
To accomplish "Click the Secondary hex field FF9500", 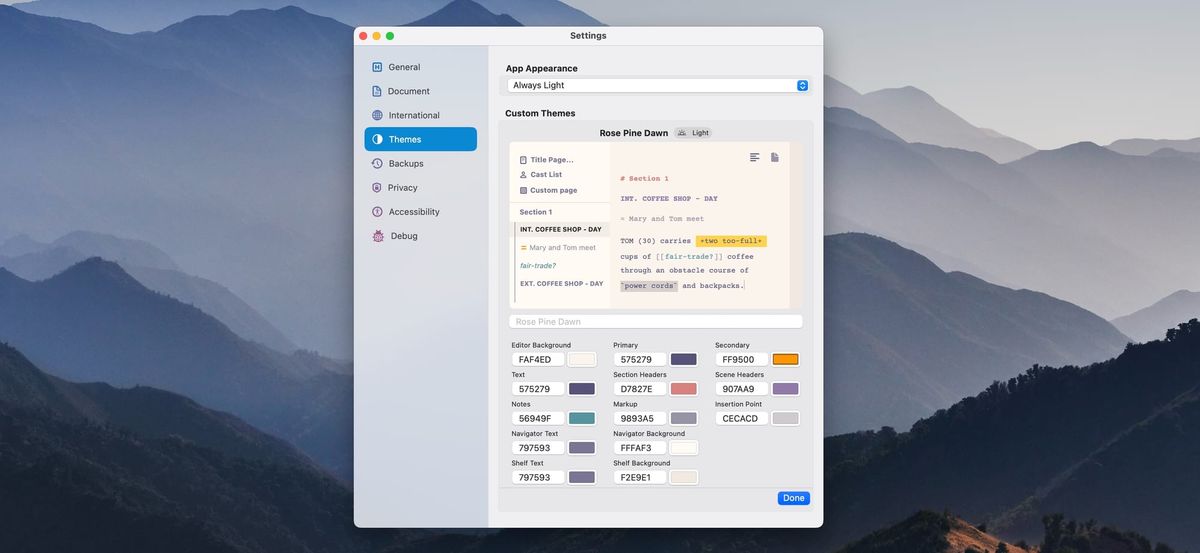I will pyautogui.click(x=742, y=359).
